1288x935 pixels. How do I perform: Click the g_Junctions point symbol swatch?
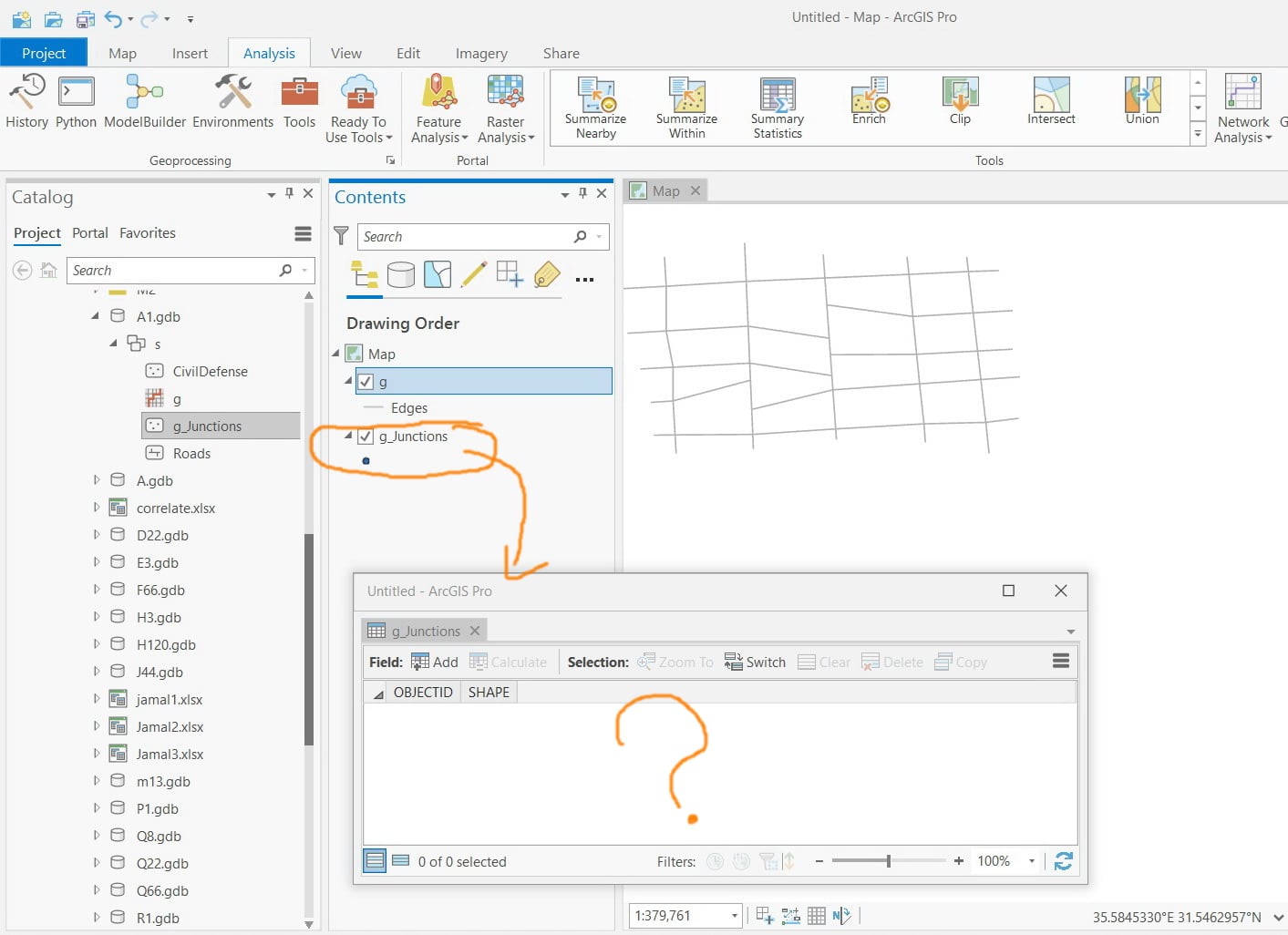point(366,461)
